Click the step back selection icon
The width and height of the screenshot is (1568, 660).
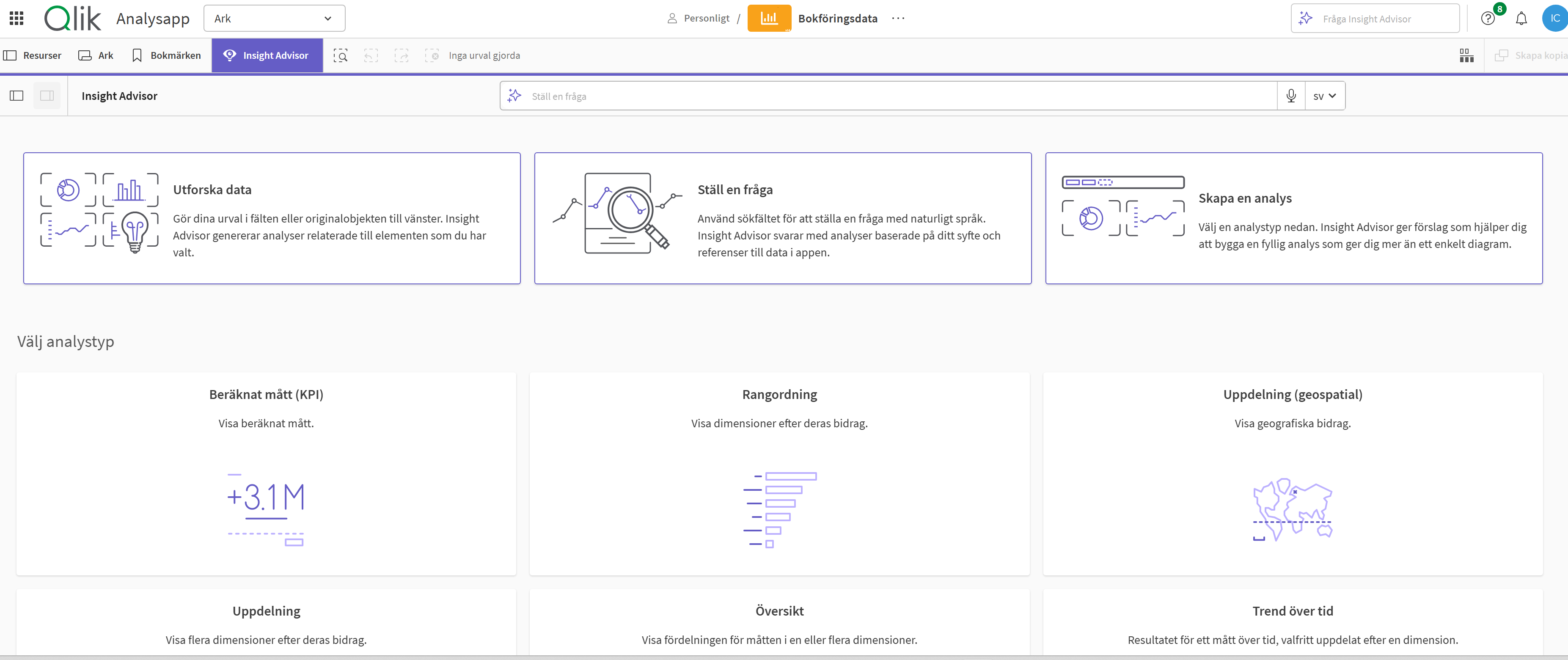[371, 56]
